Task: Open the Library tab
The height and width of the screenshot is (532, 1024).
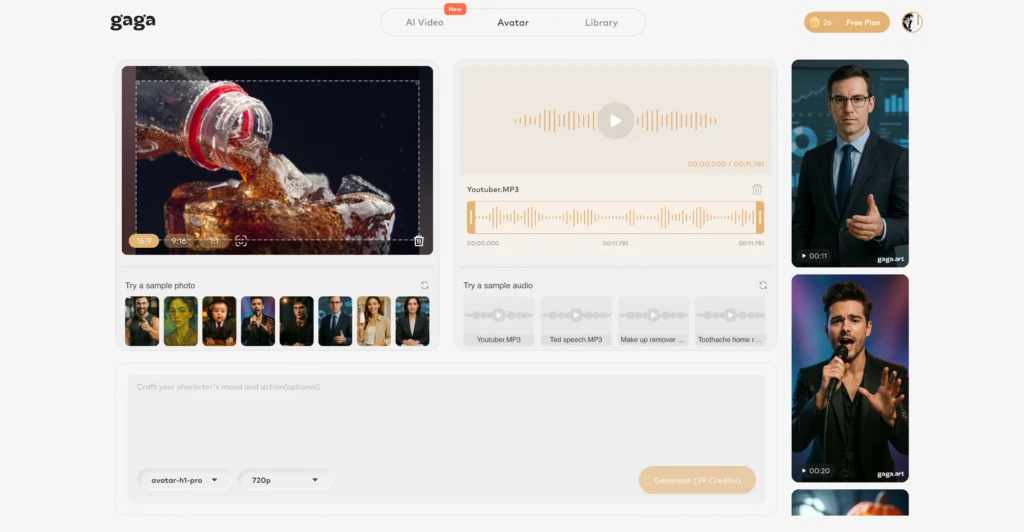Action: 601,22
